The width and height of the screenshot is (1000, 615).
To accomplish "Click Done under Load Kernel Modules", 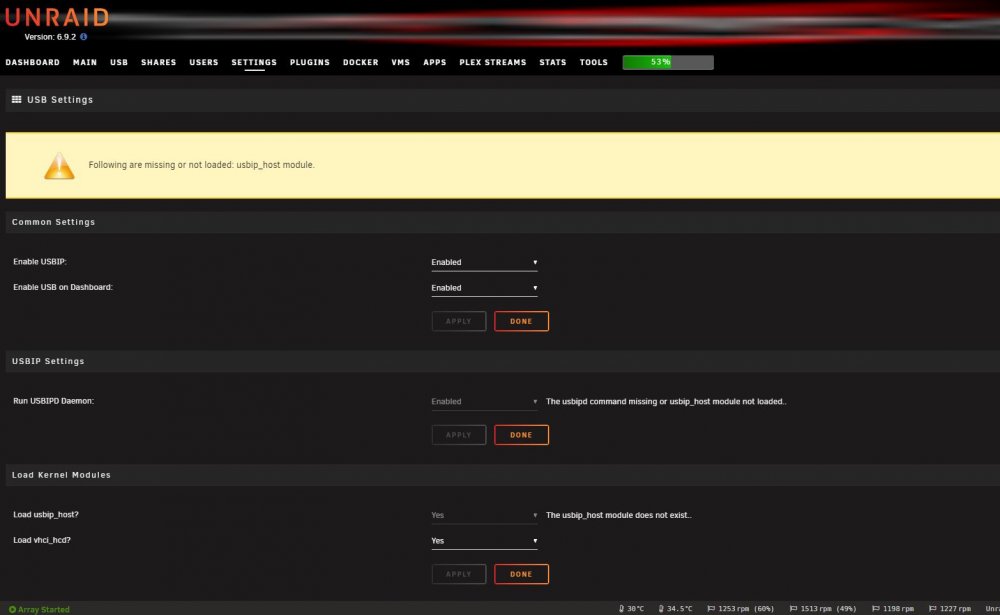I will click(x=521, y=574).
